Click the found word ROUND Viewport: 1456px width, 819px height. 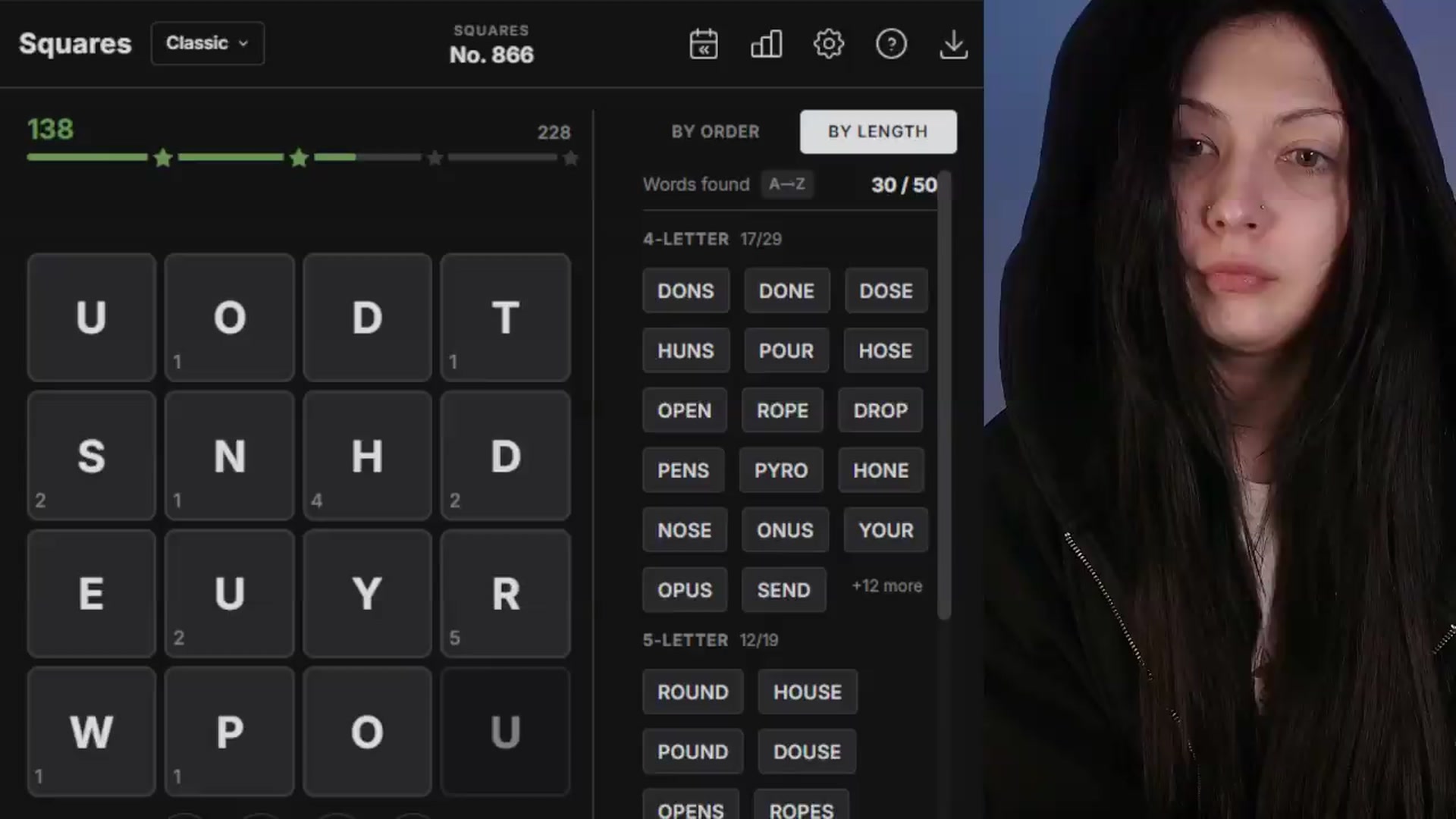(692, 692)
